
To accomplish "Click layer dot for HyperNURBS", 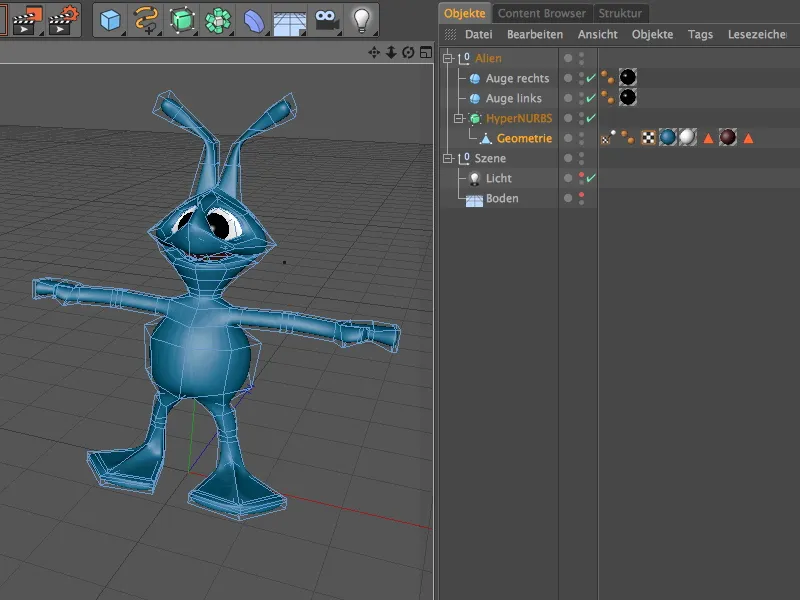I will tap(568, 118).
